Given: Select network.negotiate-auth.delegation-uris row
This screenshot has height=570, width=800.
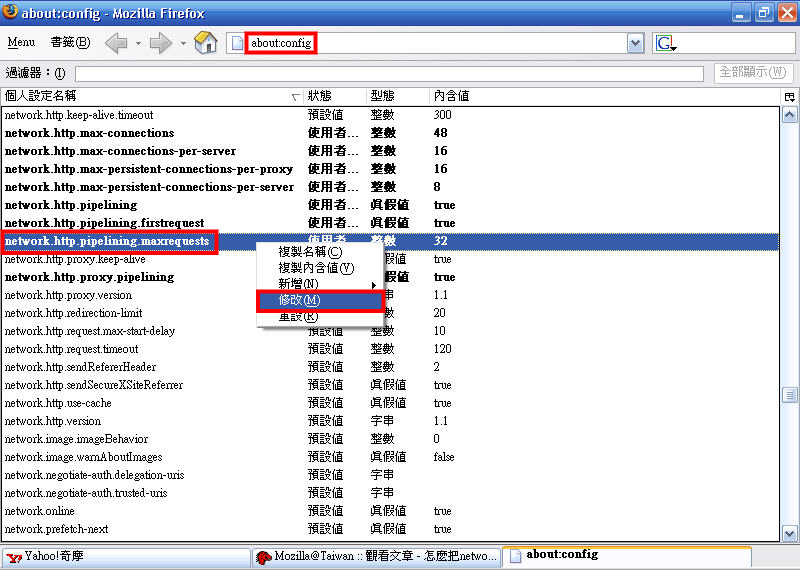Looking at the screenshot, I should [390, 475].
